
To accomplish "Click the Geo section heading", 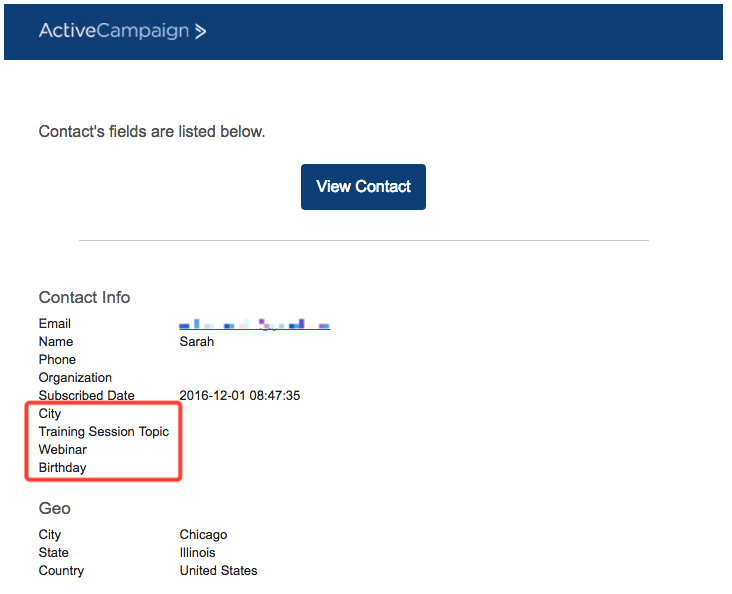I will point(54,508).
